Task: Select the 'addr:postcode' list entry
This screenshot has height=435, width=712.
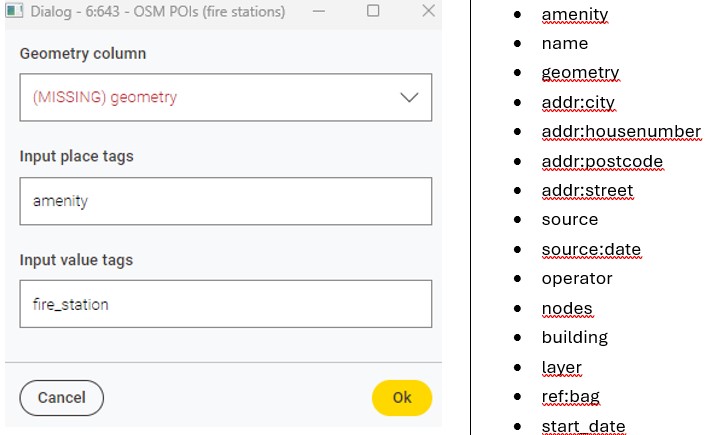Action: tap(601, 161)
